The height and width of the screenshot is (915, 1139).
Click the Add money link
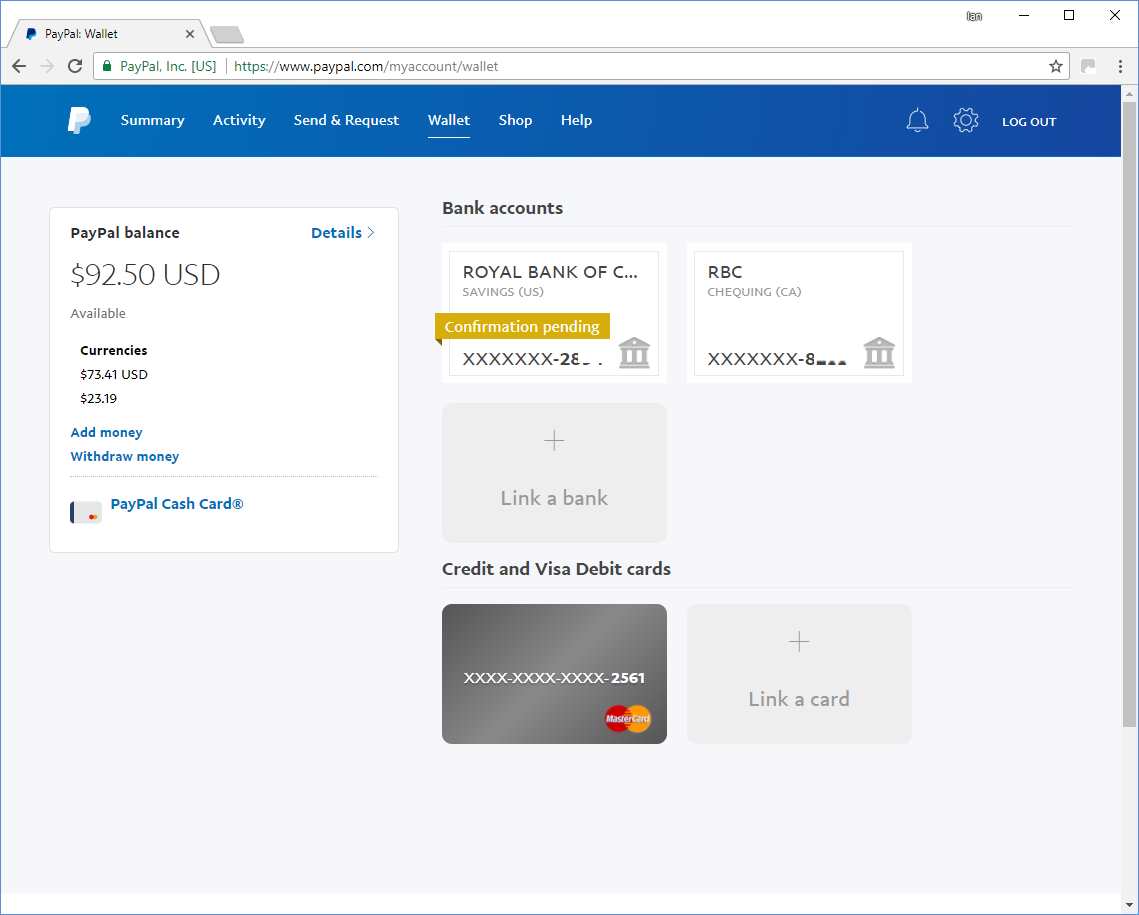(x=106, y=432)
